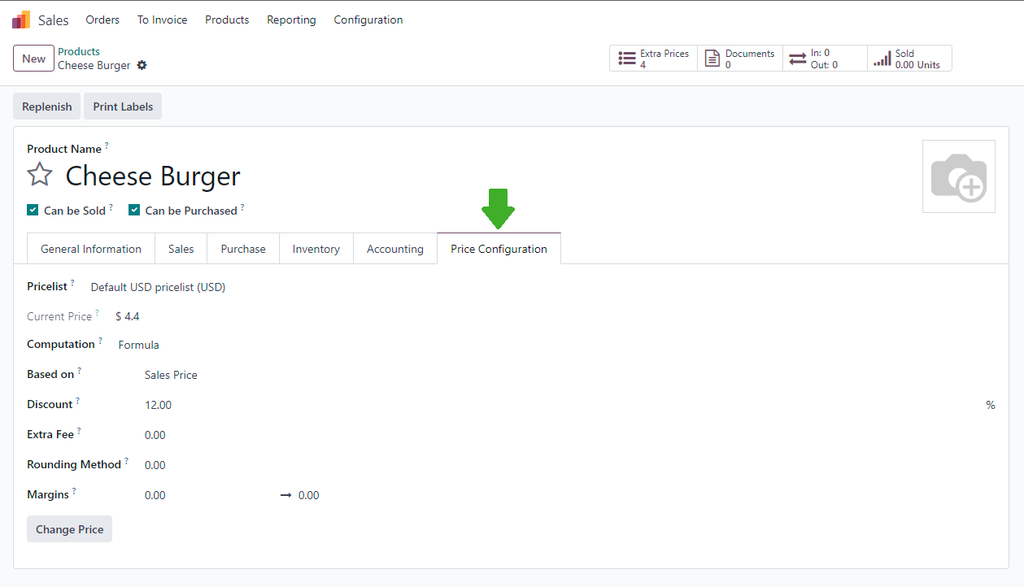Open the Pricelist dropdown field
Screen dimensions: 1024x587
[x=158, y=287]
